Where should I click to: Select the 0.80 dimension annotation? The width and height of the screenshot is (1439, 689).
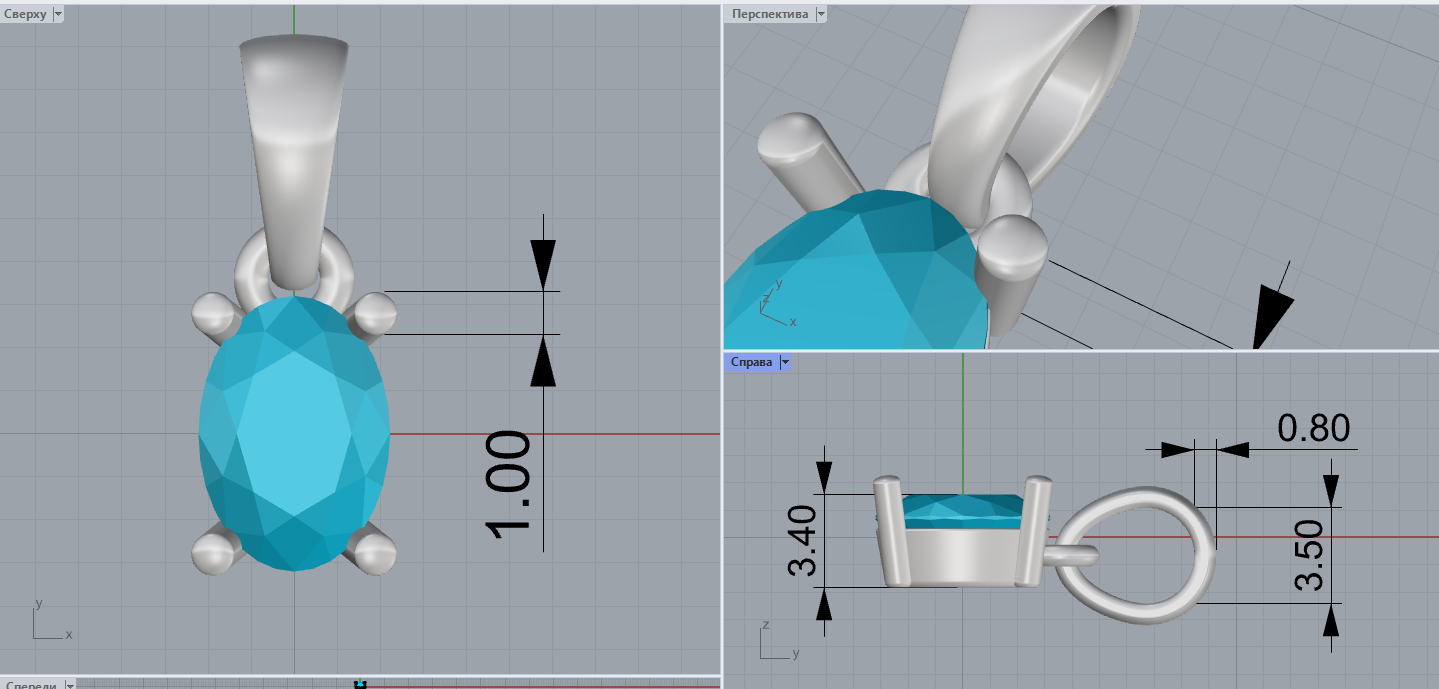click(x=1314, y=428)
